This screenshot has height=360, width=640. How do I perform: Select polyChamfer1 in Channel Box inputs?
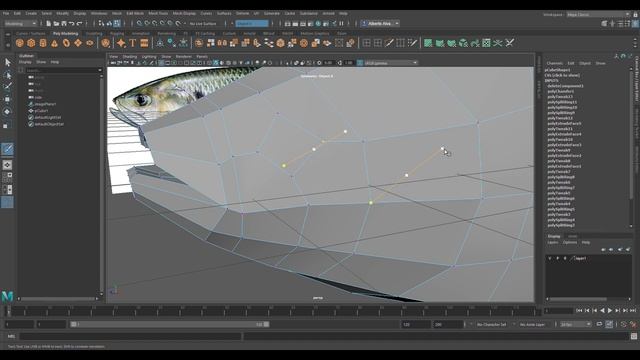click(x=560, y=91)
